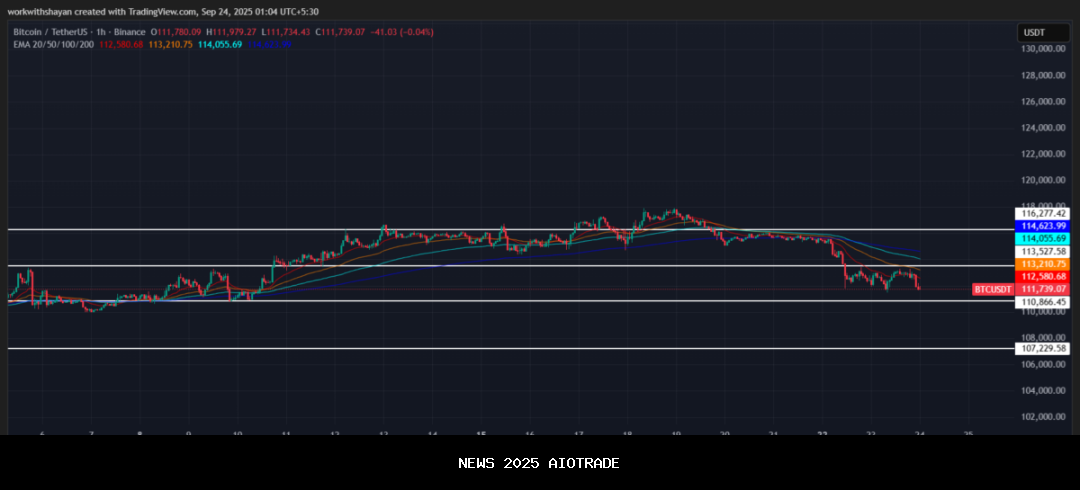Screen dimensions: 1080x490
Task: Click the 130,000.00 price axis tick
Action: pos(1043,48)
